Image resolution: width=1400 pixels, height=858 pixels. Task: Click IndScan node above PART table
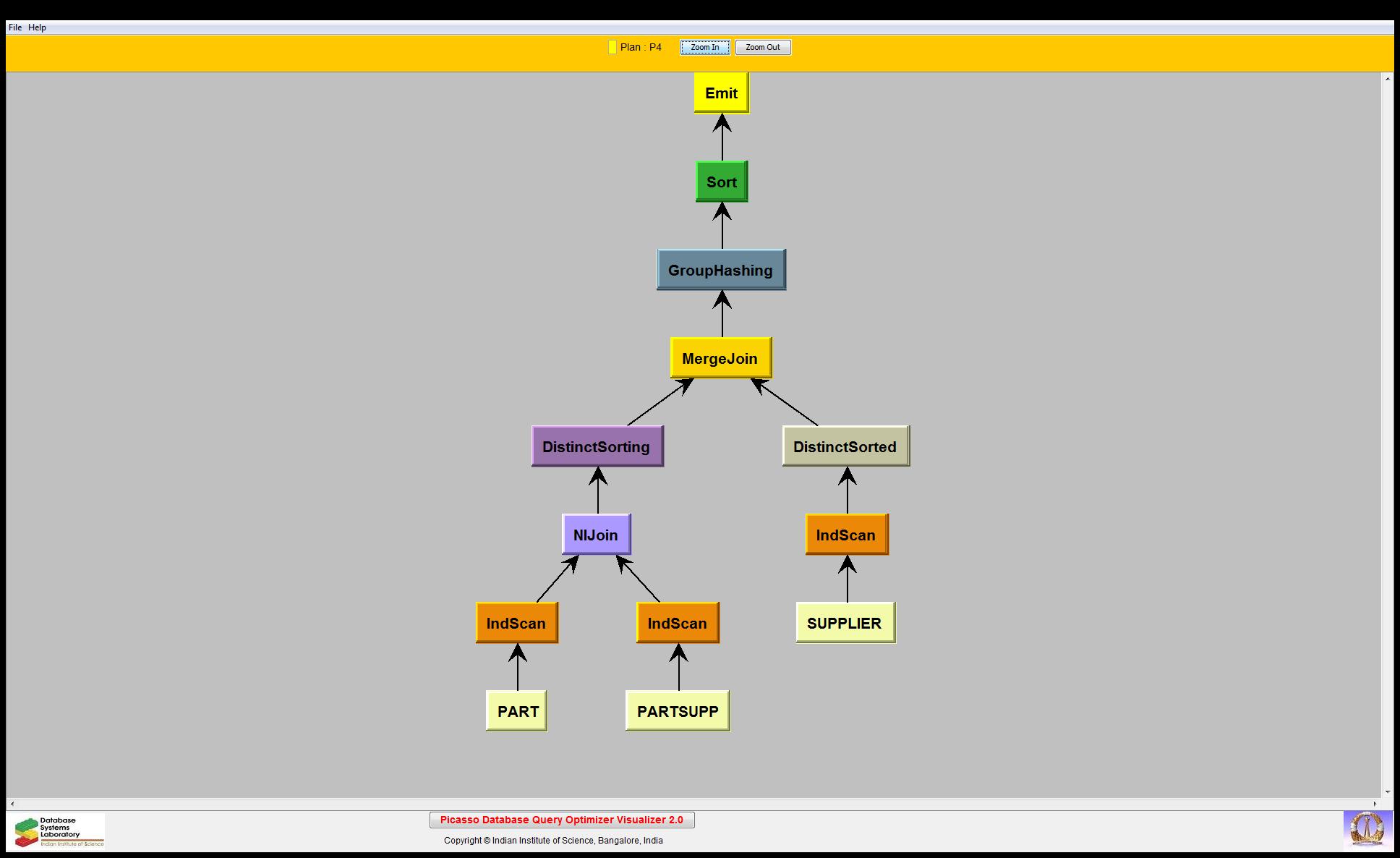click(x=516, y=623)
